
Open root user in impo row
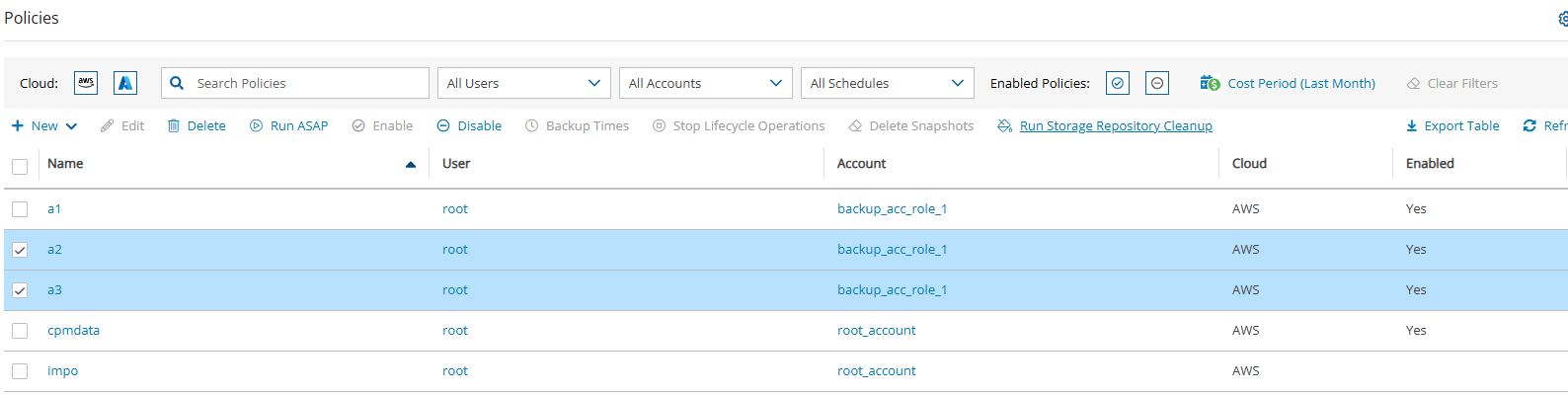[455, 371]
